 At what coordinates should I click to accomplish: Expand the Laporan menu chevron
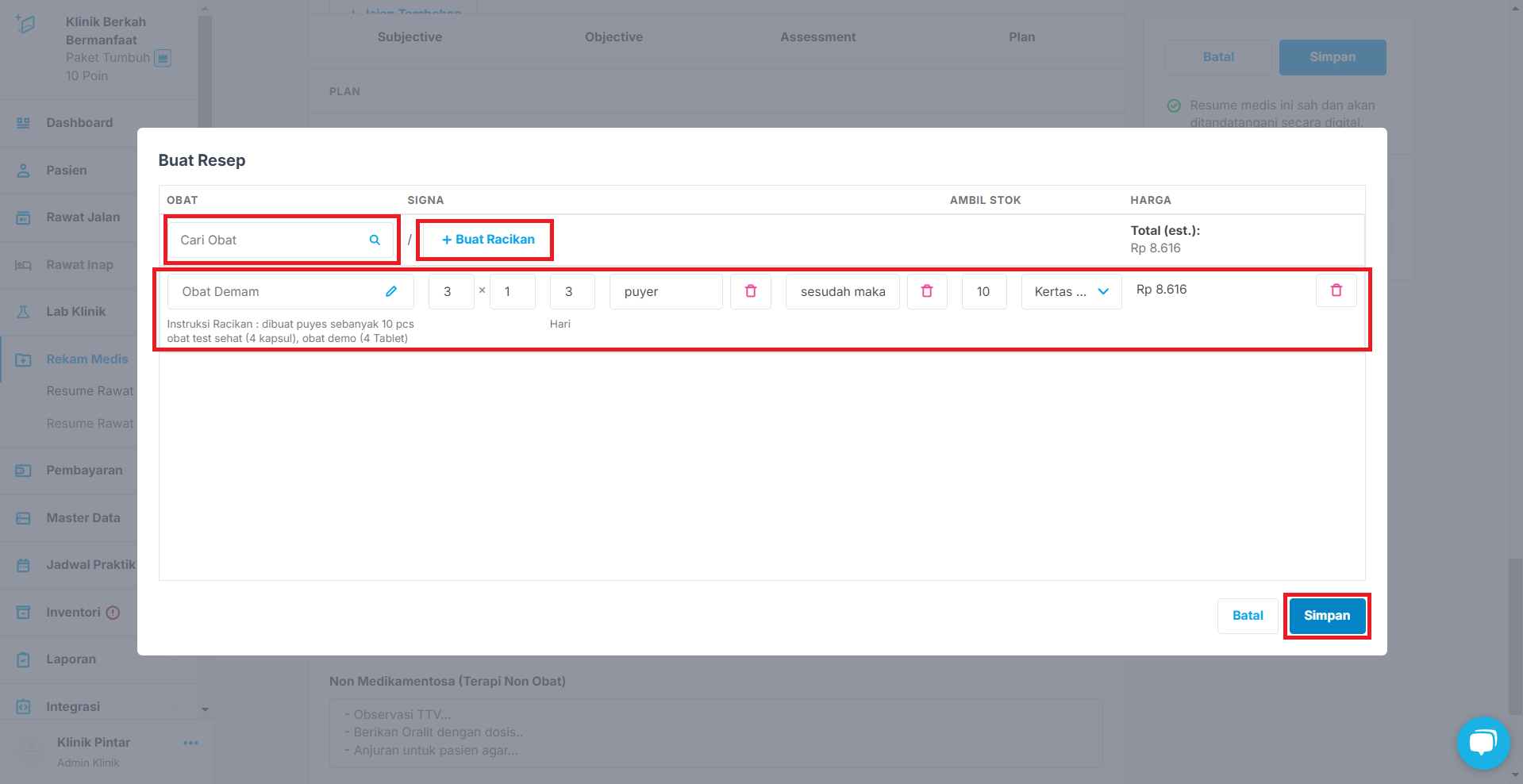point(175,660)
